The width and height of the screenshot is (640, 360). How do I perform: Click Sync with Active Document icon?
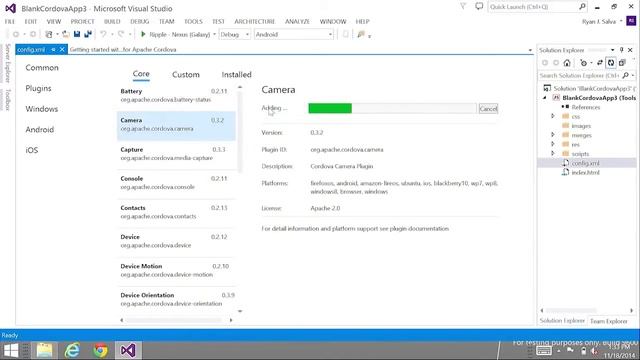(x=600, y=63)
